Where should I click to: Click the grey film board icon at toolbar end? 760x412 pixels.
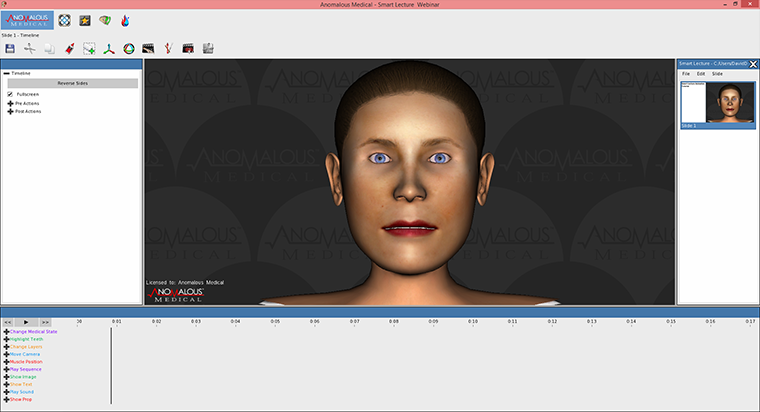208,48
